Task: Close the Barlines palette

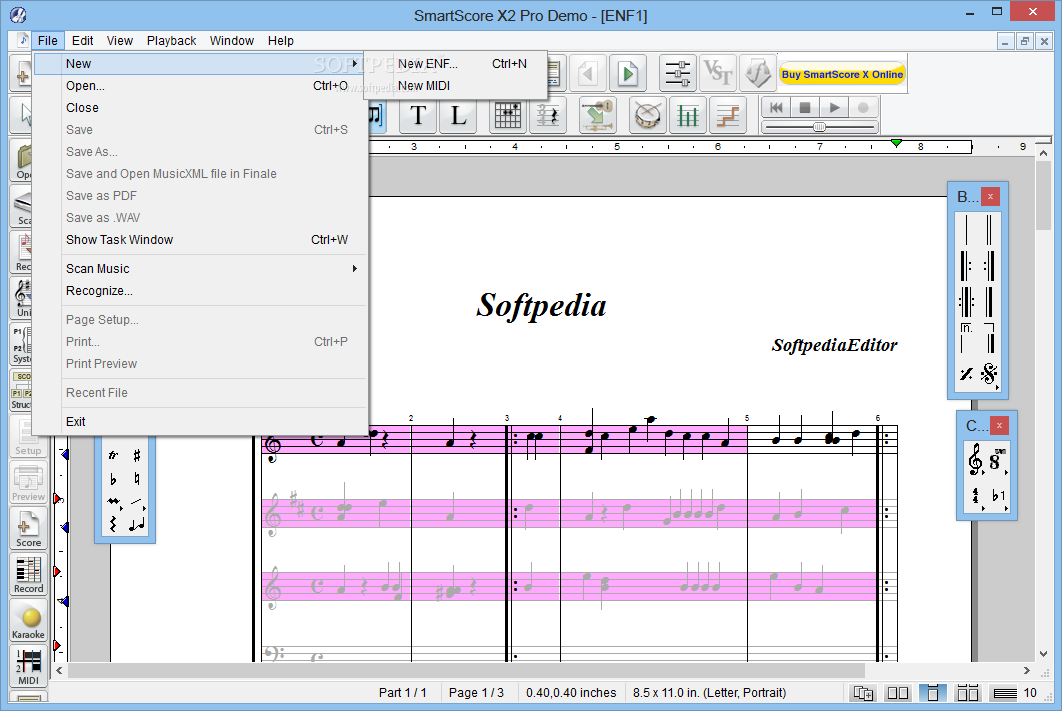Action: pos(990,196)
